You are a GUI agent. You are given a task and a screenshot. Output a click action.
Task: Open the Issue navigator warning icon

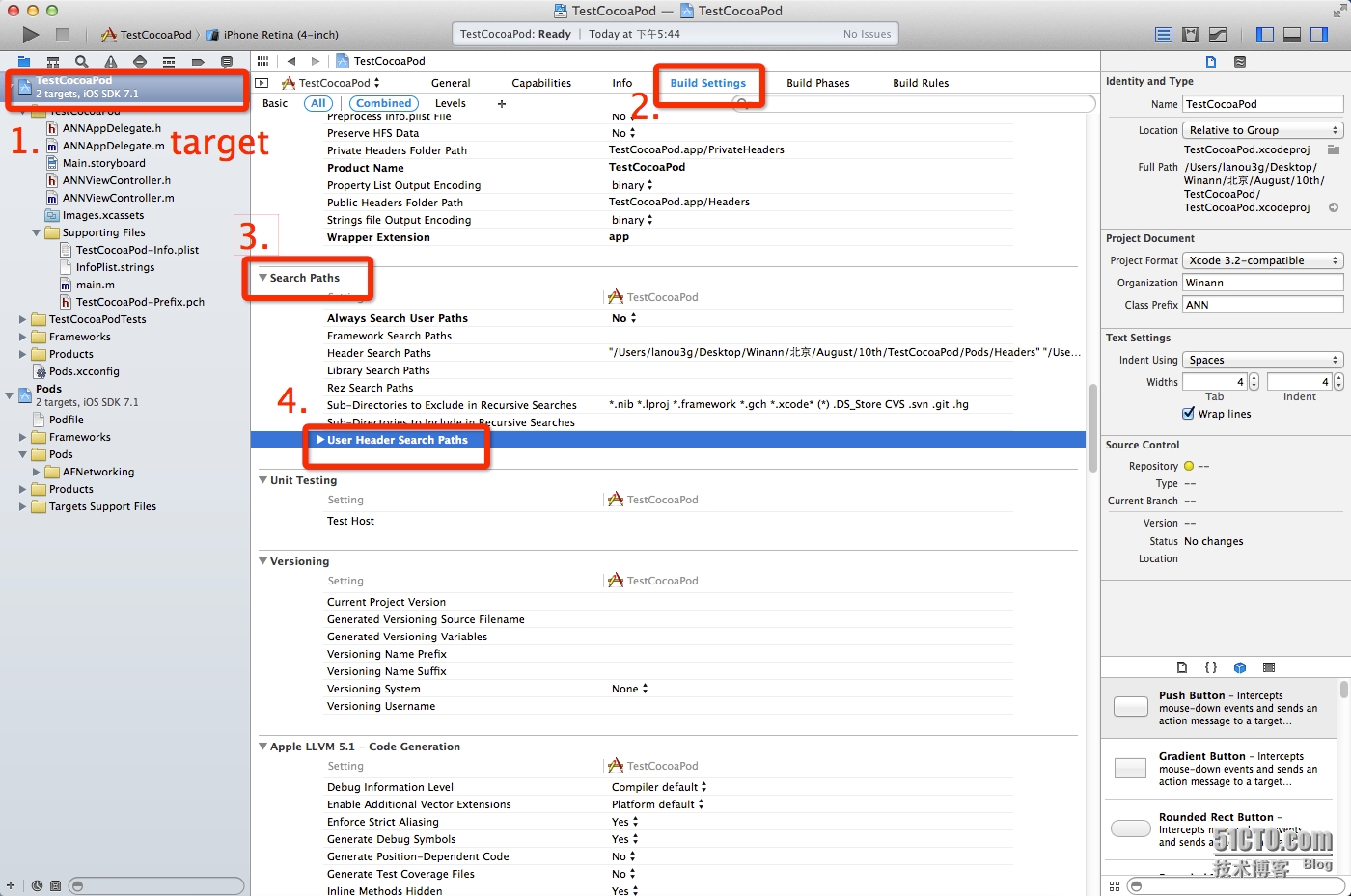click(111, 61)
